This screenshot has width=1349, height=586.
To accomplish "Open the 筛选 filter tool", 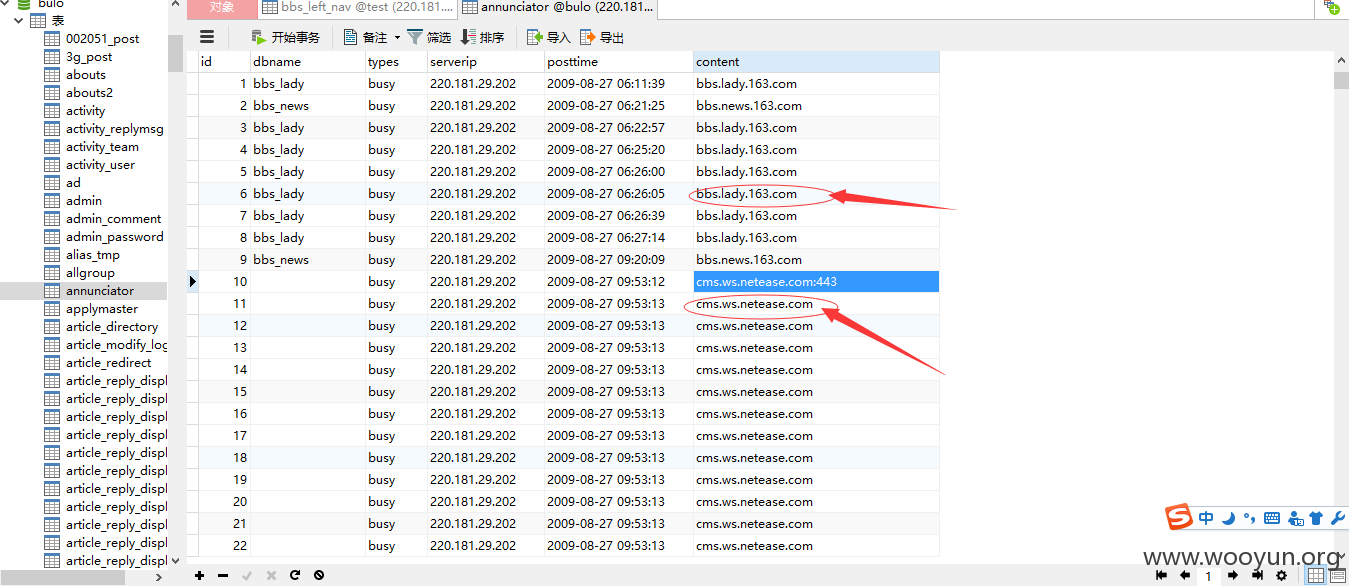I will [430, 37].
